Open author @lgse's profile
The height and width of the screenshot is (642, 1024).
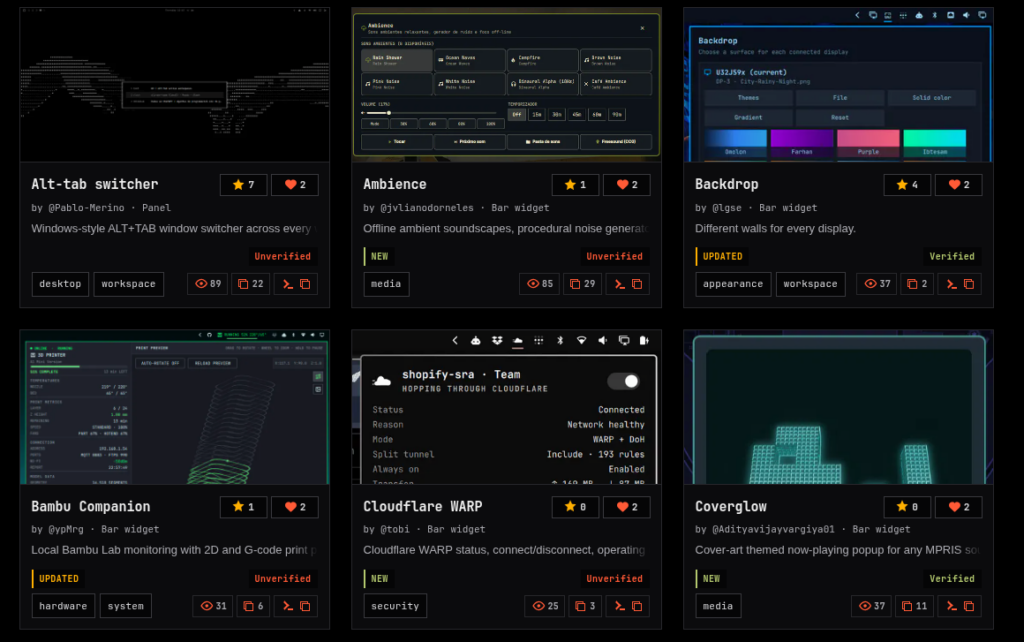tap(727, 208)
